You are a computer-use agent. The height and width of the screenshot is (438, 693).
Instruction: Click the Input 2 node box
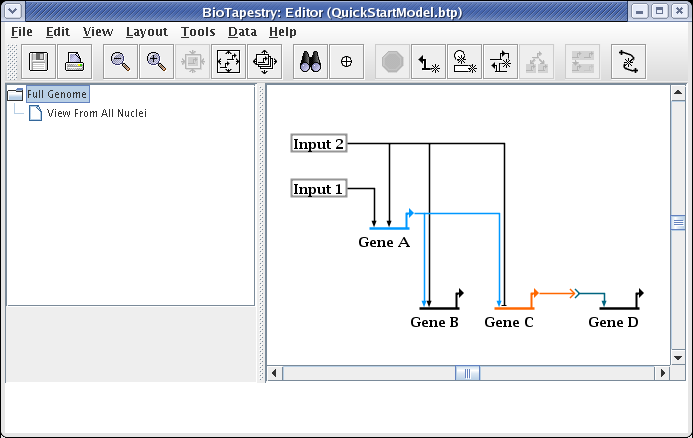(x=319, y=144)
